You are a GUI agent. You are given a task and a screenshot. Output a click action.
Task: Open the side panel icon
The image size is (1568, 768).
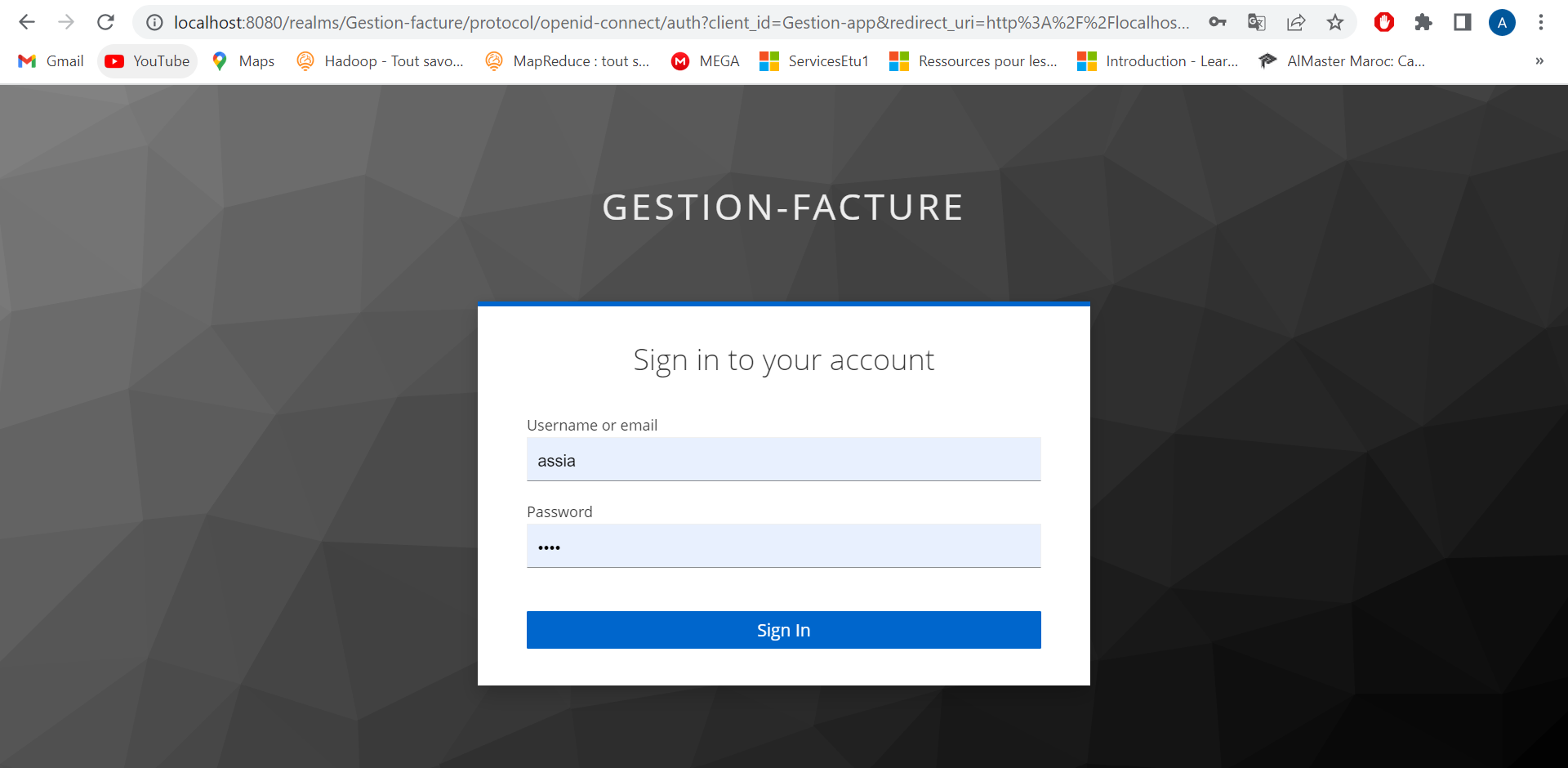click(x=1463, y=22)
